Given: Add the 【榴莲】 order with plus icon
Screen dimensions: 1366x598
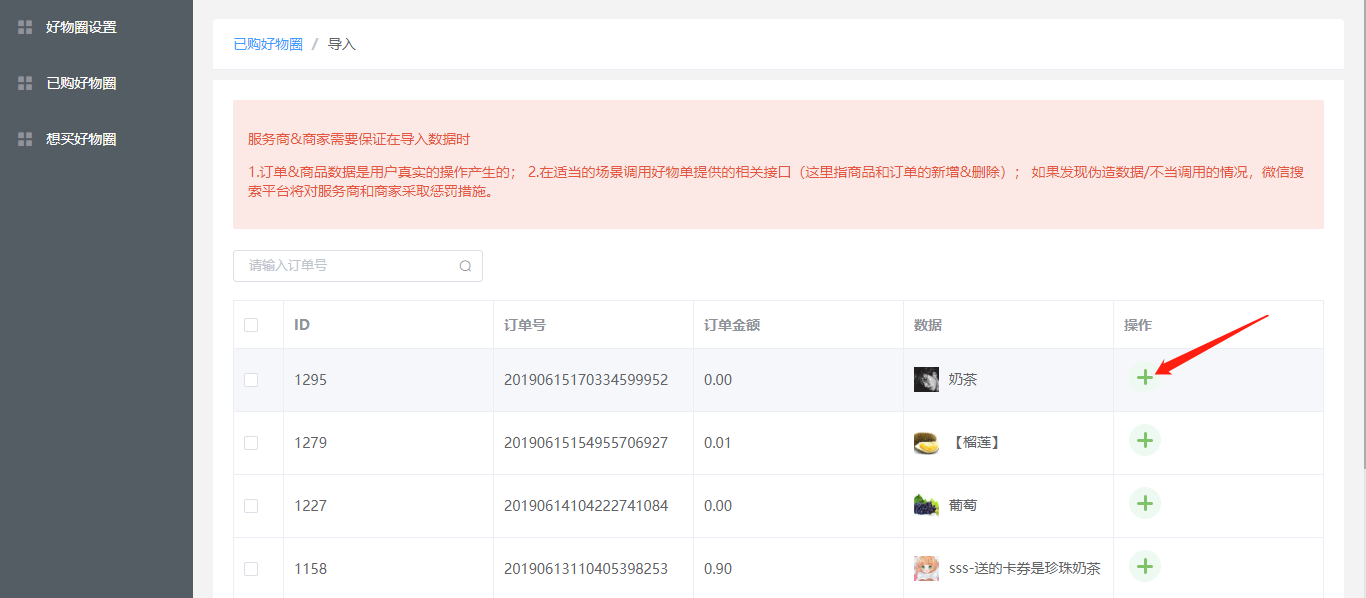Looking at the screenshot, I should pos(1144,440).
